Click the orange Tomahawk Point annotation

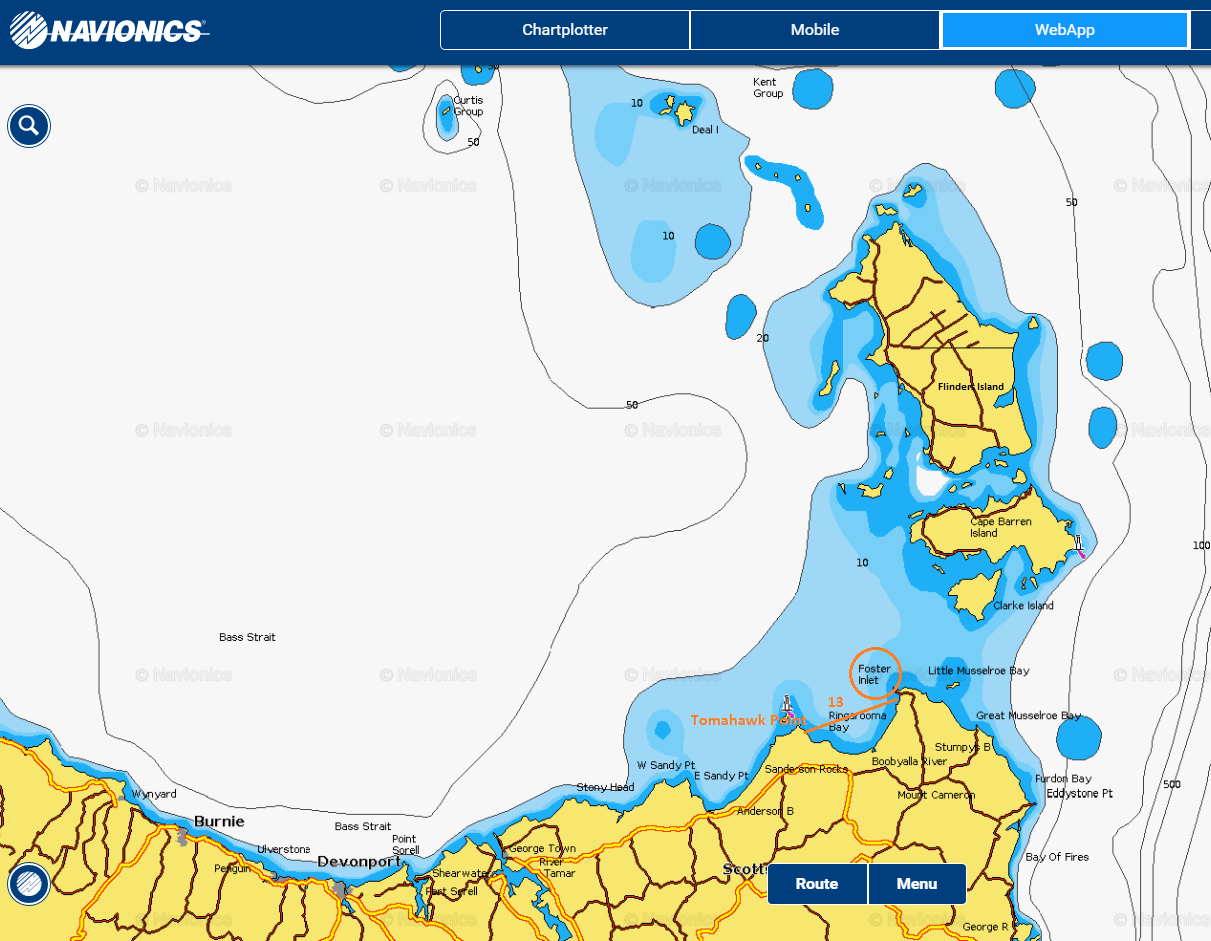click(747, 720)
